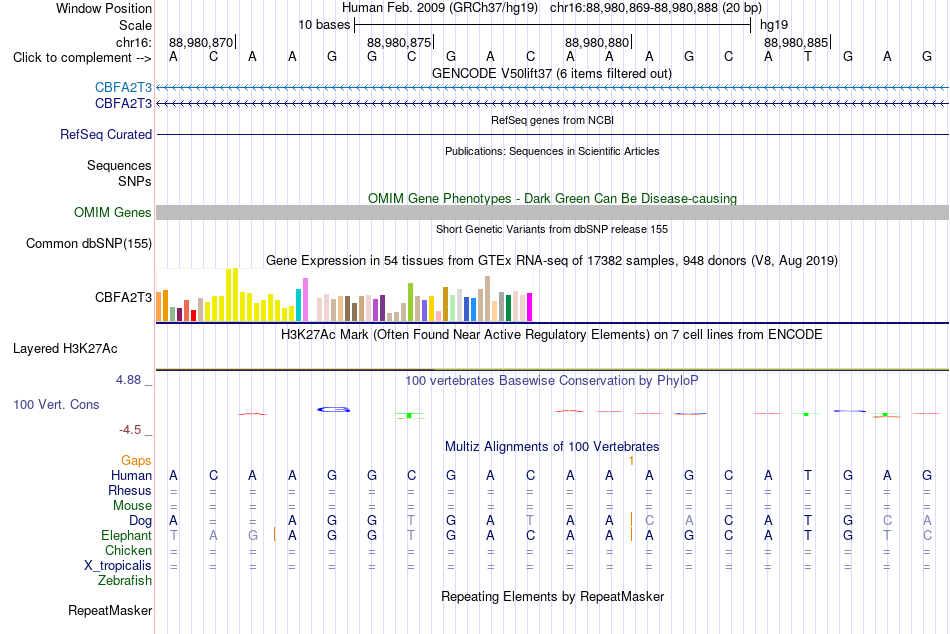Click the magenta bar ending GTEx chart
Screen dimensions: 950x634
click(x=530, y=307)
